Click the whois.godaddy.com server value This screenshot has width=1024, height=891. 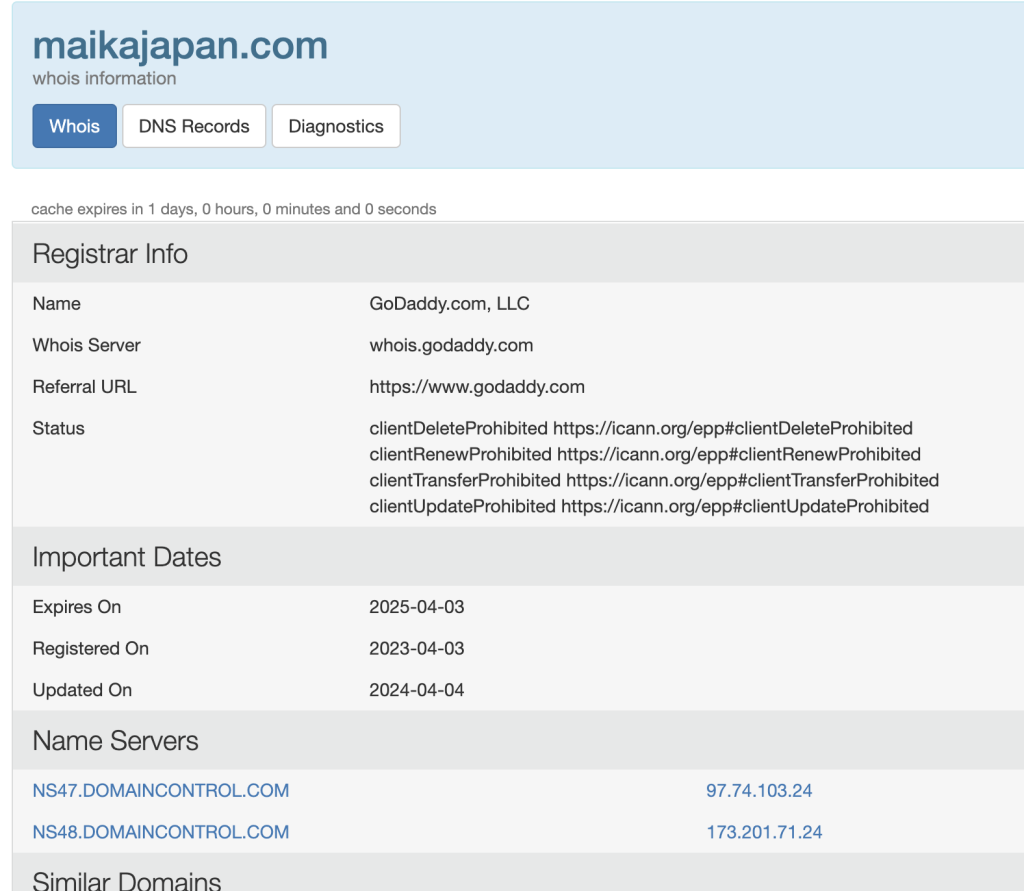click(x=451, y=345)
